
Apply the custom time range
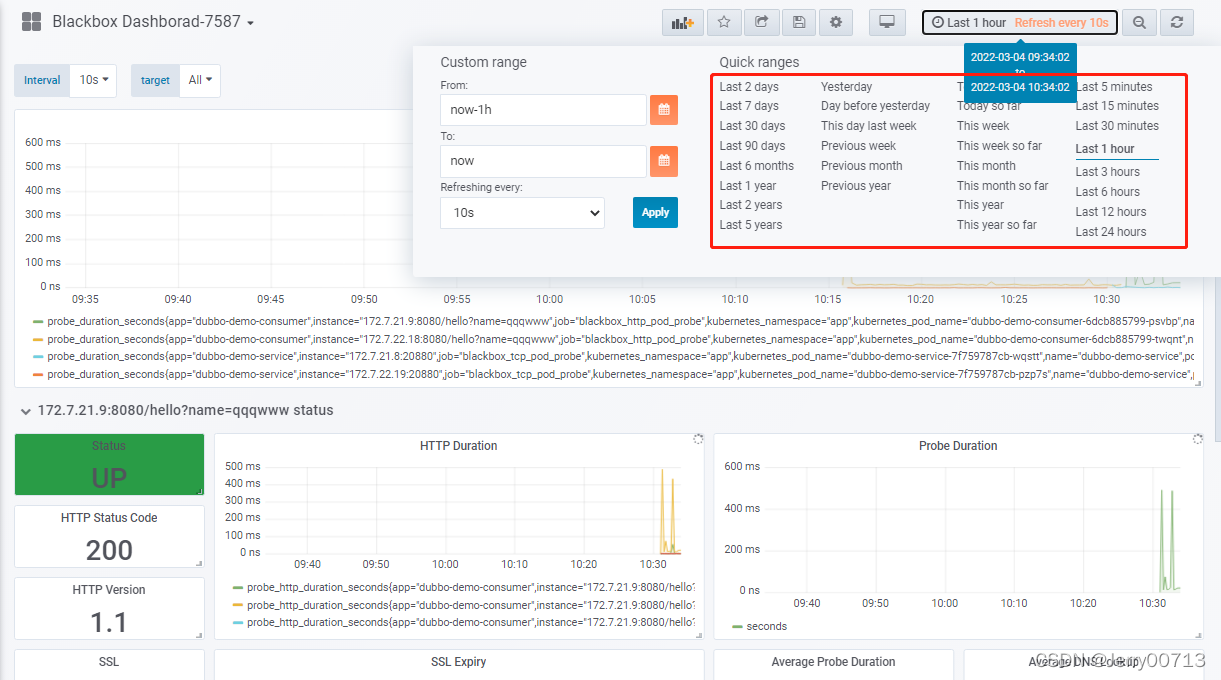tap(655, 212)
